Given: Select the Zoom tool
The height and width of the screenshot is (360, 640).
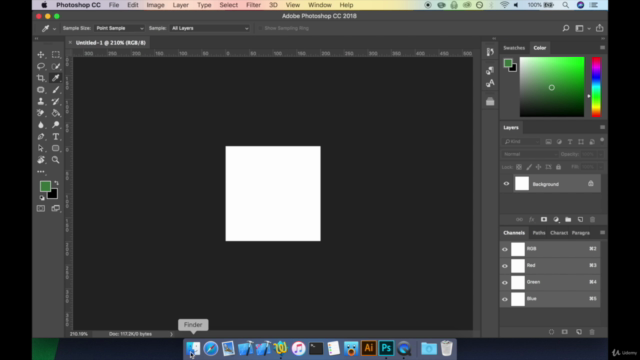Looking at the screenshot, I should click(x=56, y=160).
